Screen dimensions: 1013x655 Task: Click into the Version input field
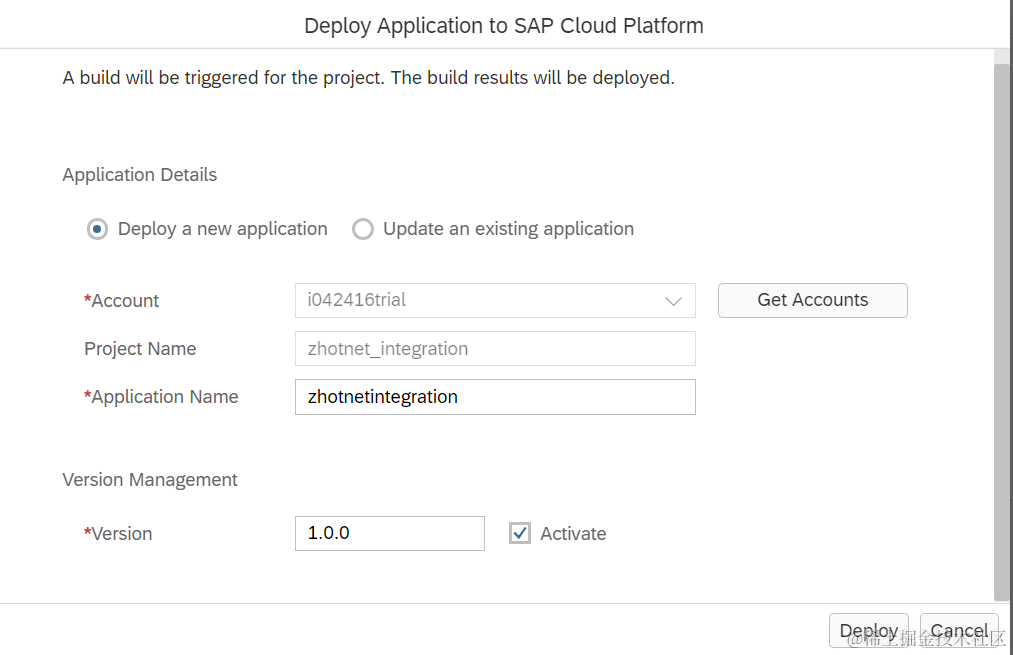(389, 533)
